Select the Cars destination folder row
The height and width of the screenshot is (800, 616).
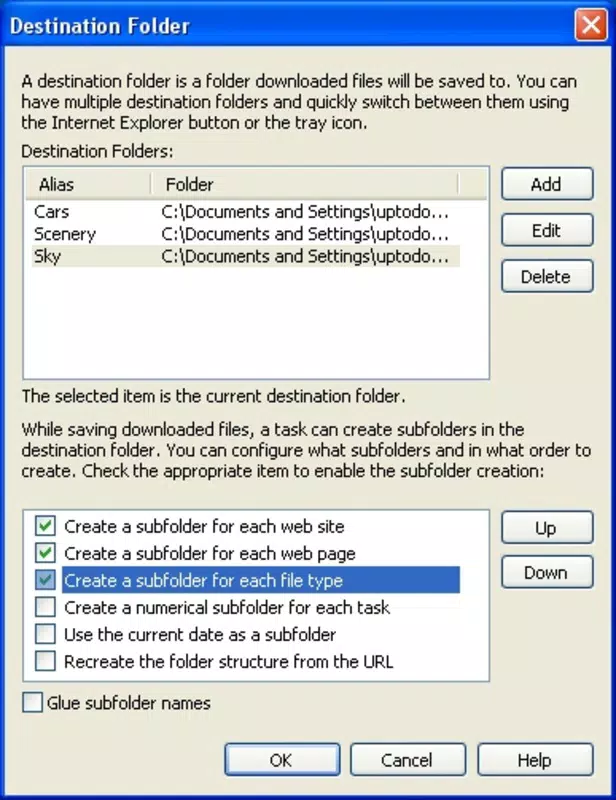pyautogui.click(x=245, y=212)
